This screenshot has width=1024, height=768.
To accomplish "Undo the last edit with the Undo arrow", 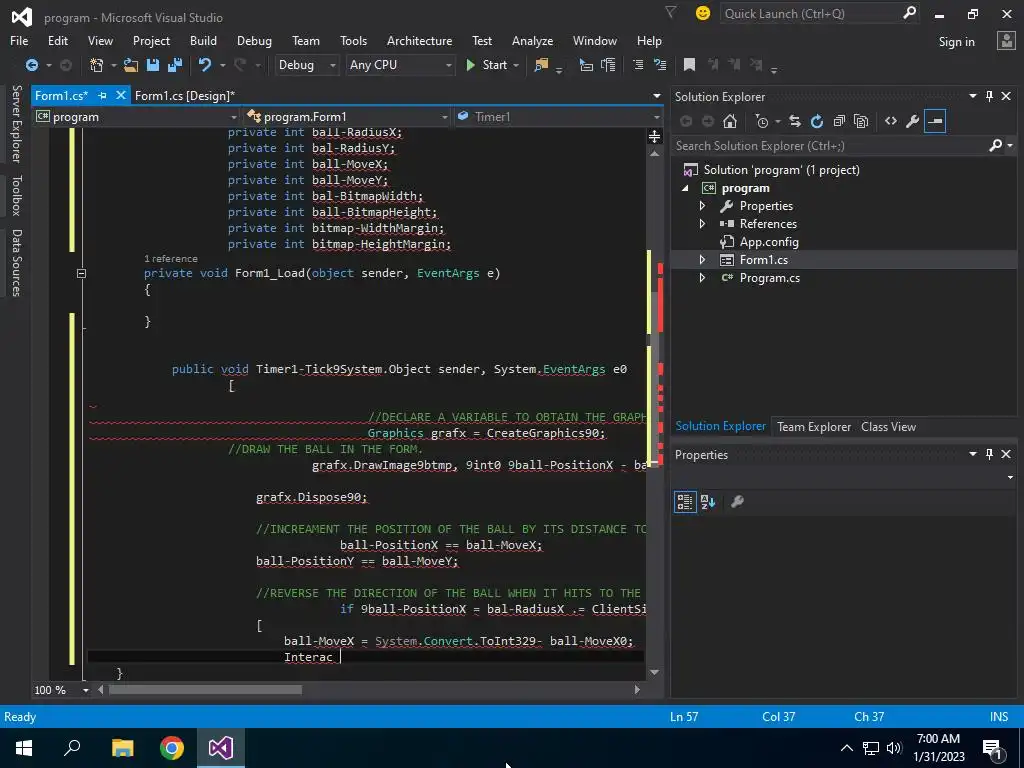I will click(205, 65).
